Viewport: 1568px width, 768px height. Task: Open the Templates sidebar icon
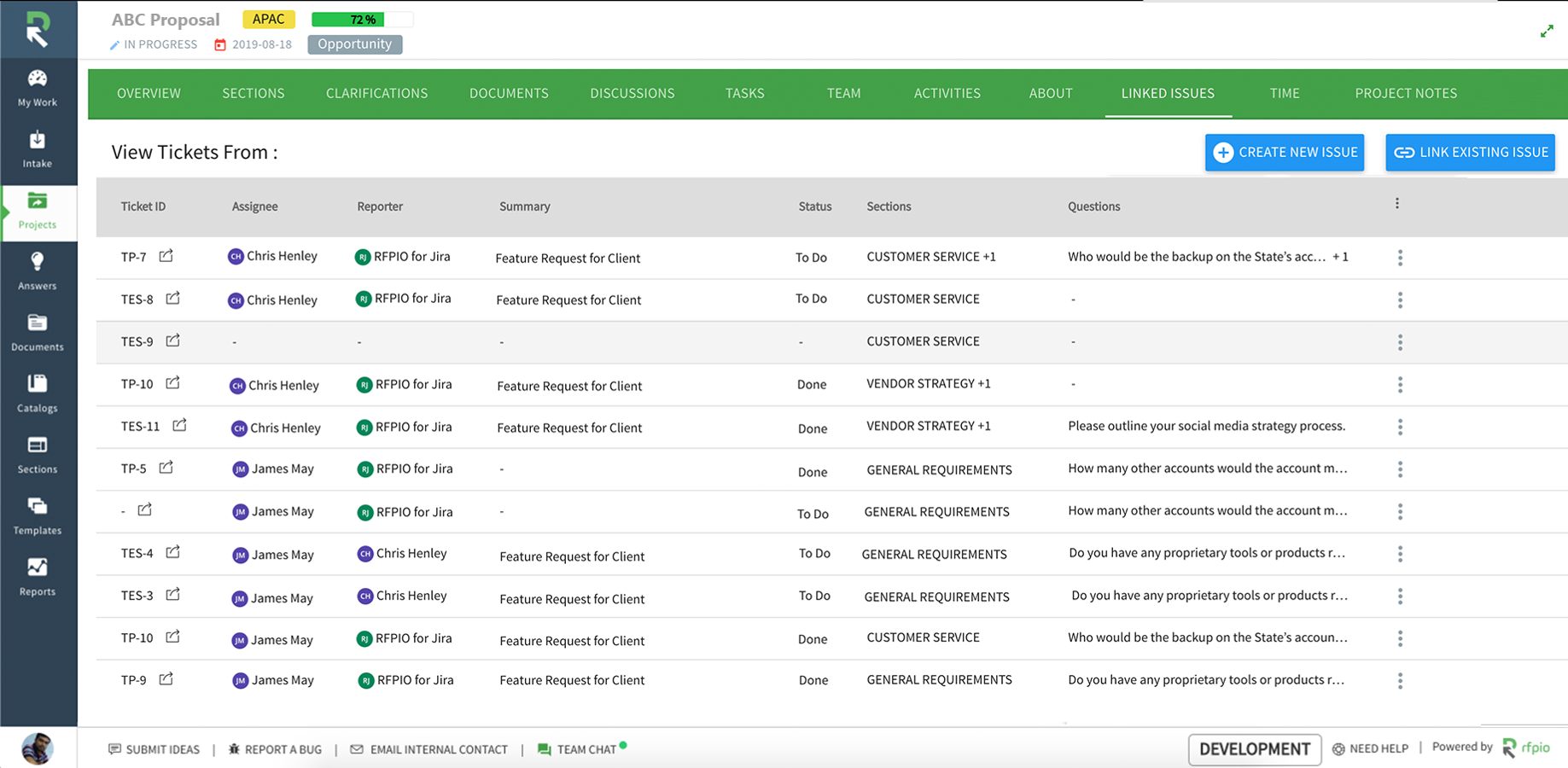38,516
